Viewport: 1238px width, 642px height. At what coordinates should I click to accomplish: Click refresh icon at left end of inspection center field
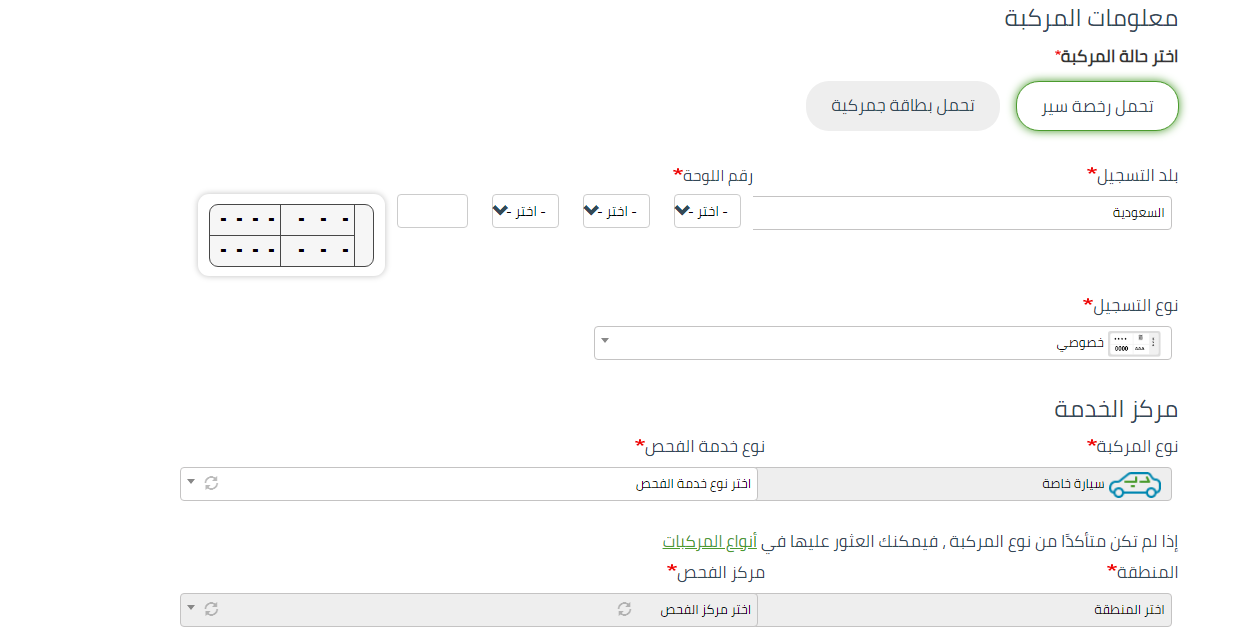(211, 609)
